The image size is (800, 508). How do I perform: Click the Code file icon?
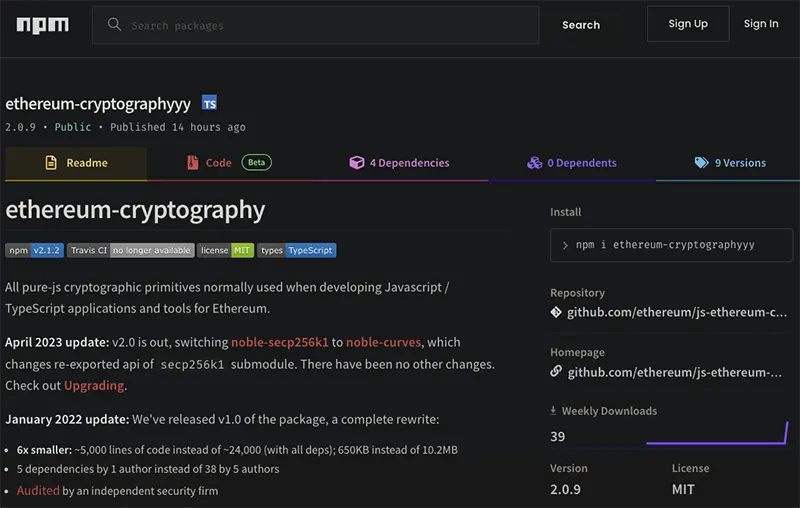[x=192, y=163]
